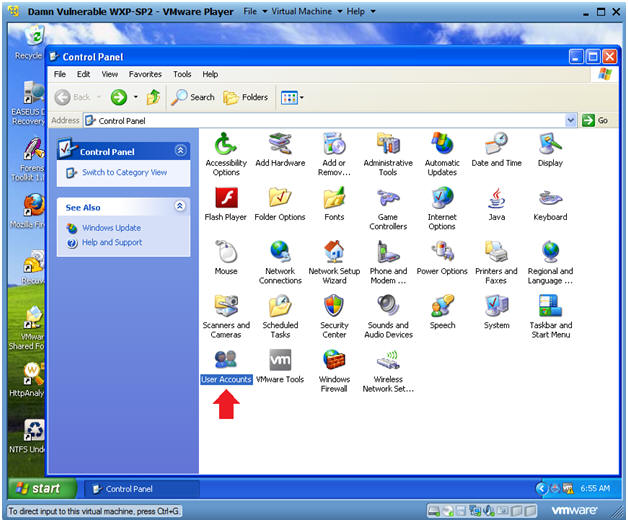Click the green Forward arrow button
This screenshot has height=522, width=628.
tap(119, 97)
